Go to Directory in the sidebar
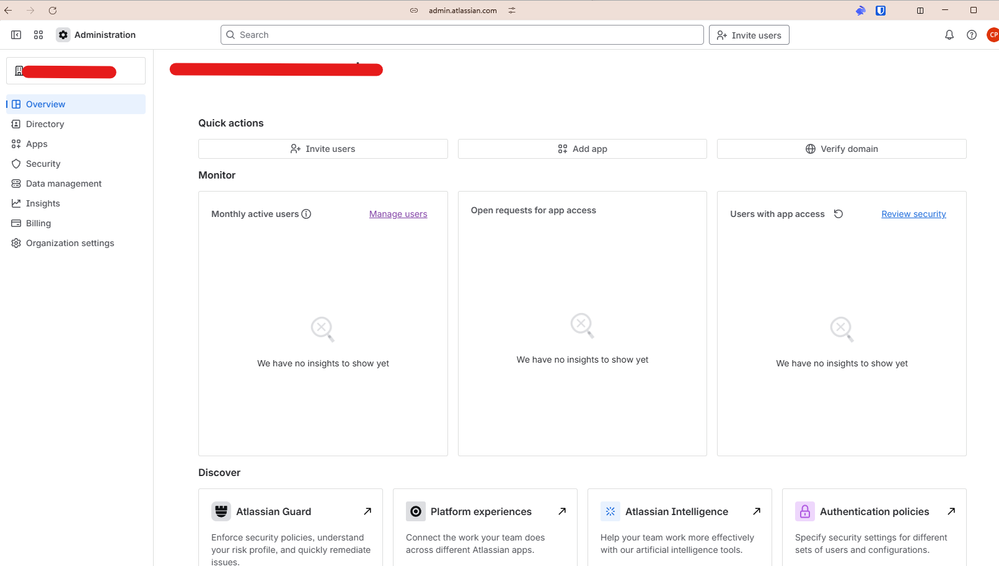Viewport: 999px width, 566px height. pos(76,124)
